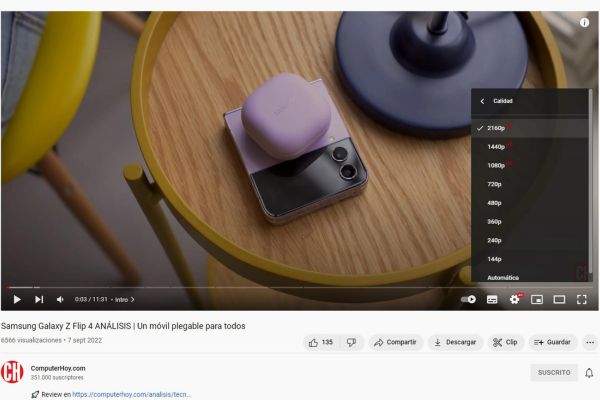This screenshot has height=400, width=600.
Task: Click the Calidad menu header title
Action: point(503,101)
